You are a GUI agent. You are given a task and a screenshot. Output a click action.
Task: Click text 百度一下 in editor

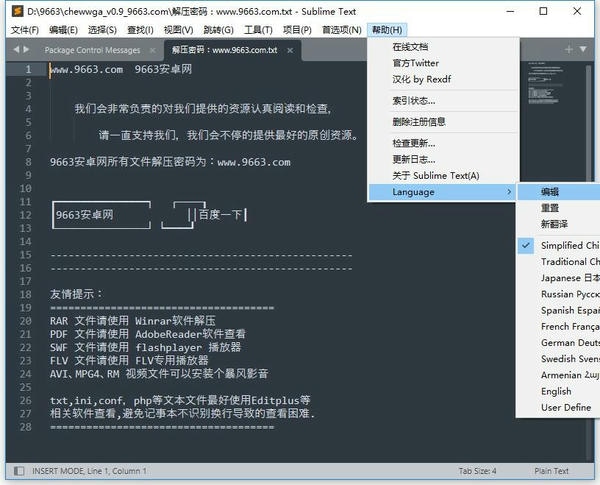[220, 215]
